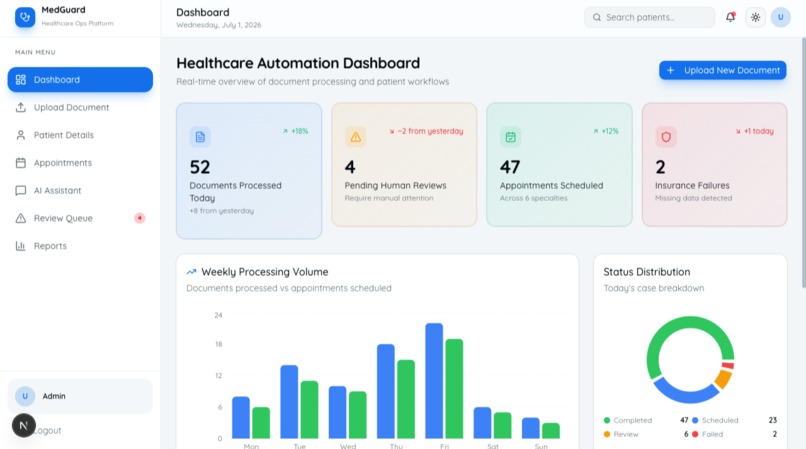Viewport: 806px width, 449px height.
Task: Click the +1 today indicator
Action: pos(754,131)
